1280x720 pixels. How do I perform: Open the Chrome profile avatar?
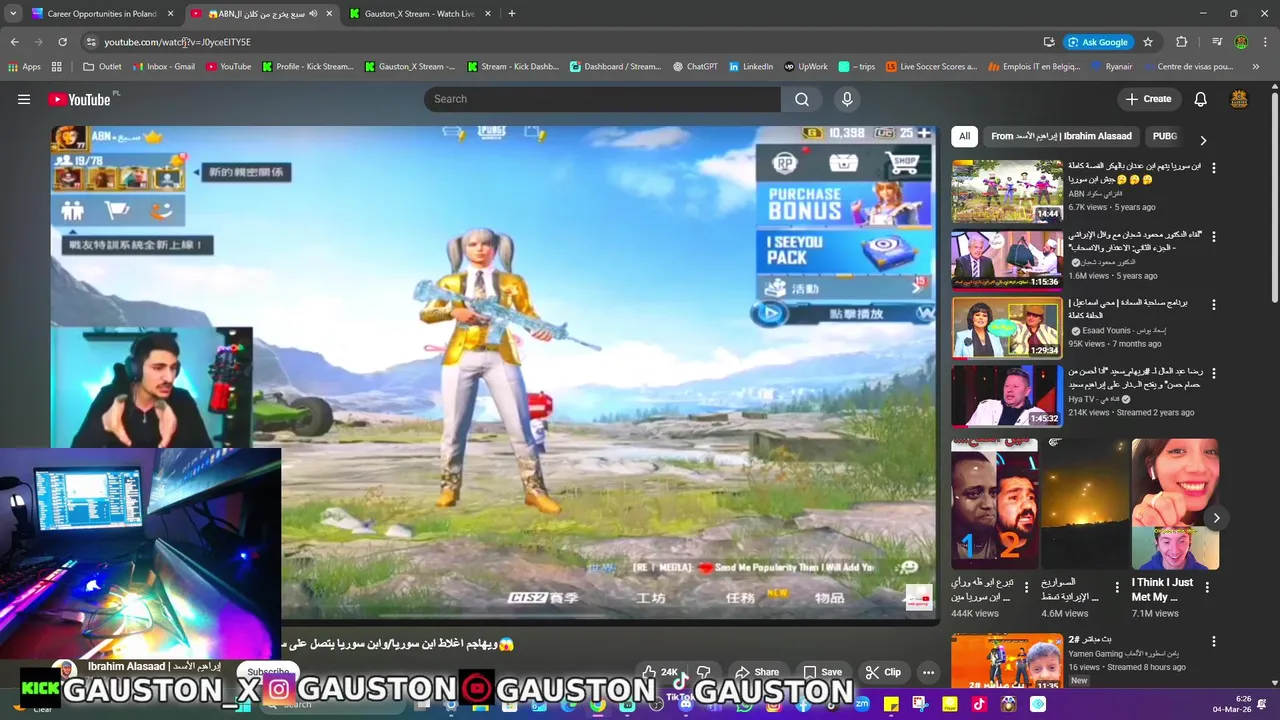pyautogui.click(x=1241, y=42)
